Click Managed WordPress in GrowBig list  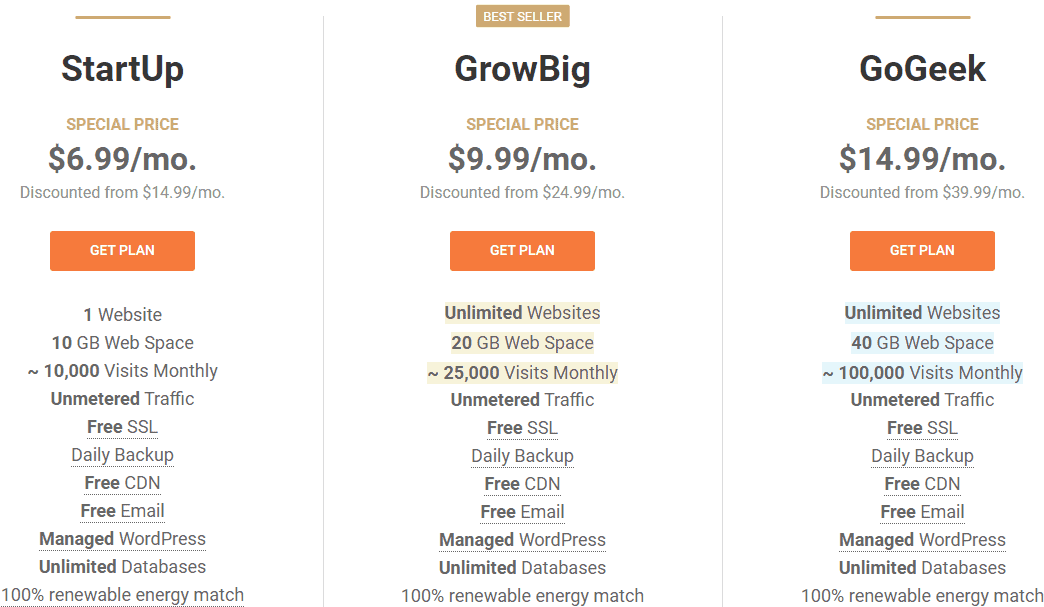click(x=522, y=540)
